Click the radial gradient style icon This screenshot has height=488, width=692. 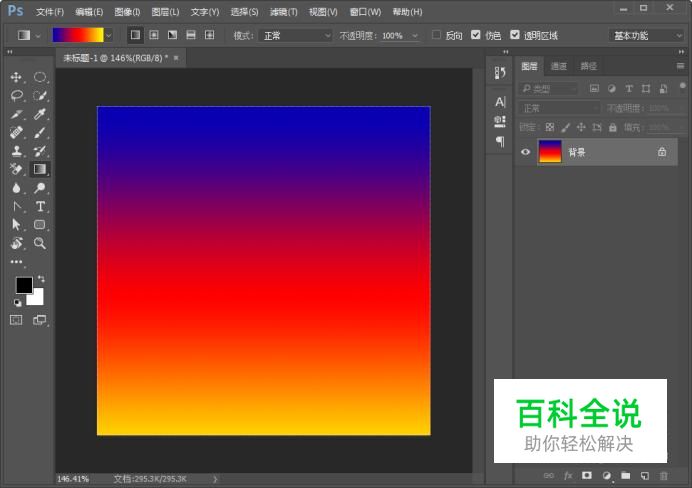point(153,35)
